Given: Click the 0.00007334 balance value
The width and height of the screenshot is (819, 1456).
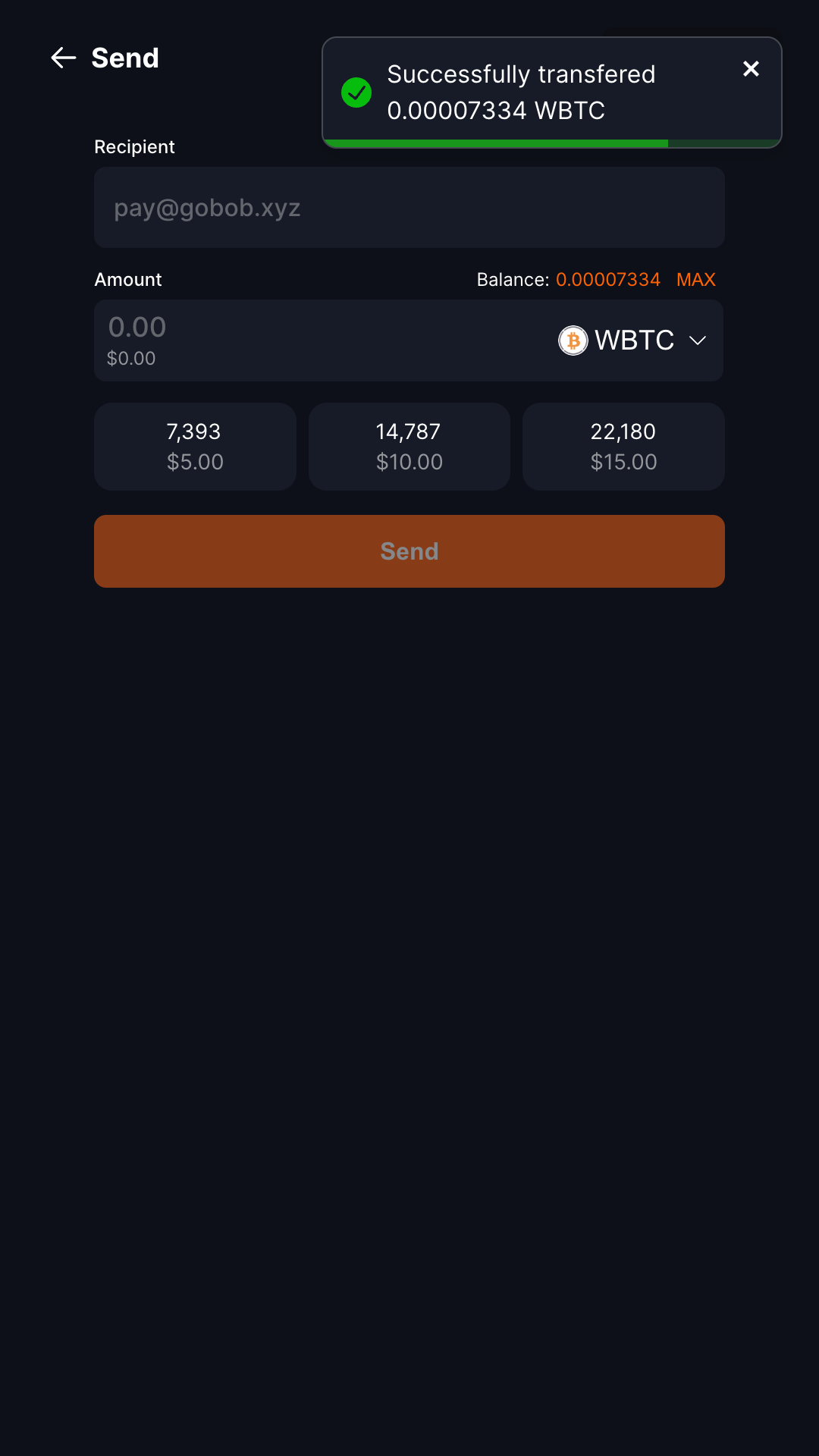Looking at the screenshot, I should [x=607, y=280].
